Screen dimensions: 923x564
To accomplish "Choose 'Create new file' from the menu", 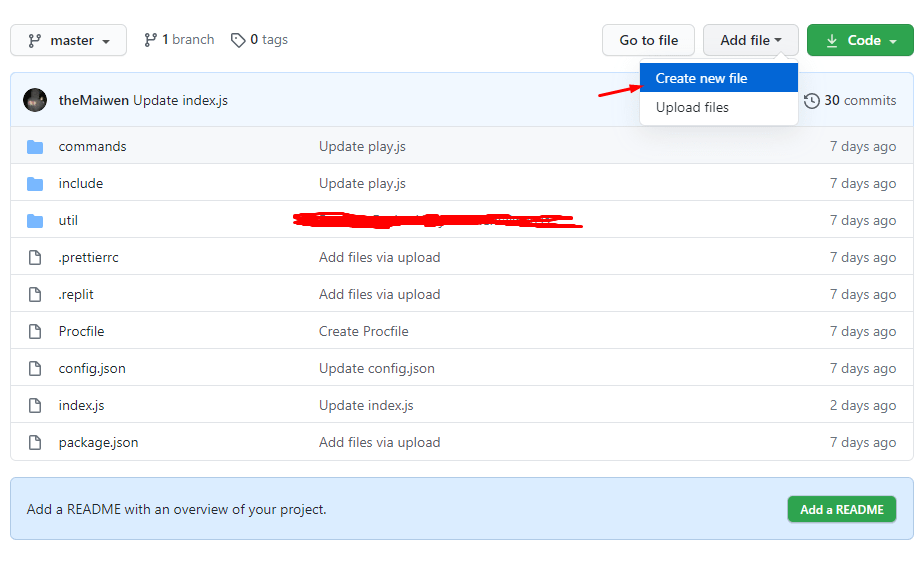I will [x=719, y=78].
